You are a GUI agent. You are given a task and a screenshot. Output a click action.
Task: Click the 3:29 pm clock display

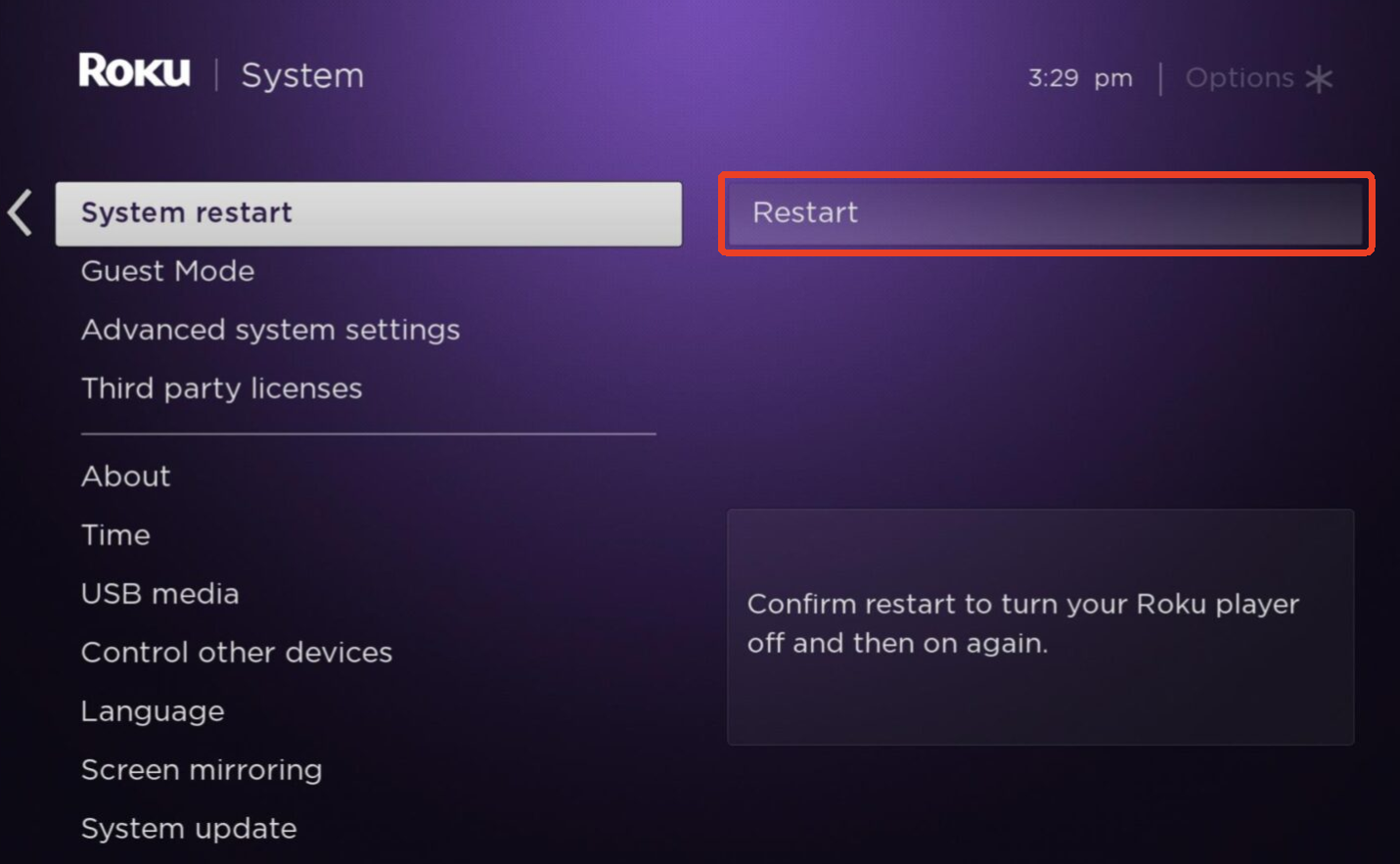tap(1080, 78)
